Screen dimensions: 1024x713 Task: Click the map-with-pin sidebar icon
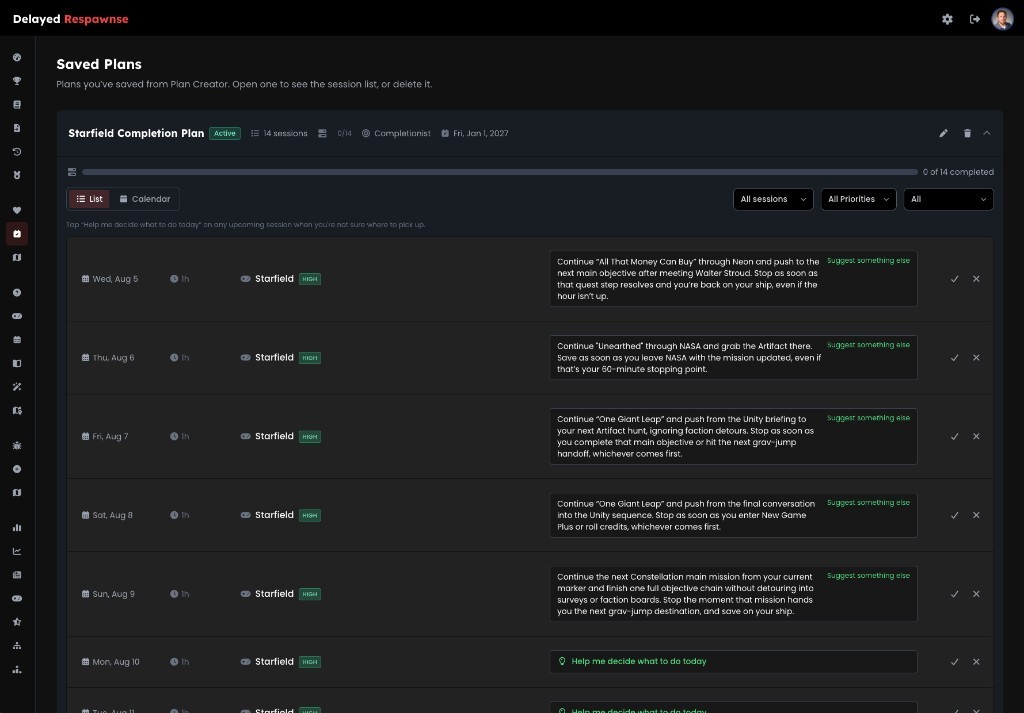pos(17,411)
